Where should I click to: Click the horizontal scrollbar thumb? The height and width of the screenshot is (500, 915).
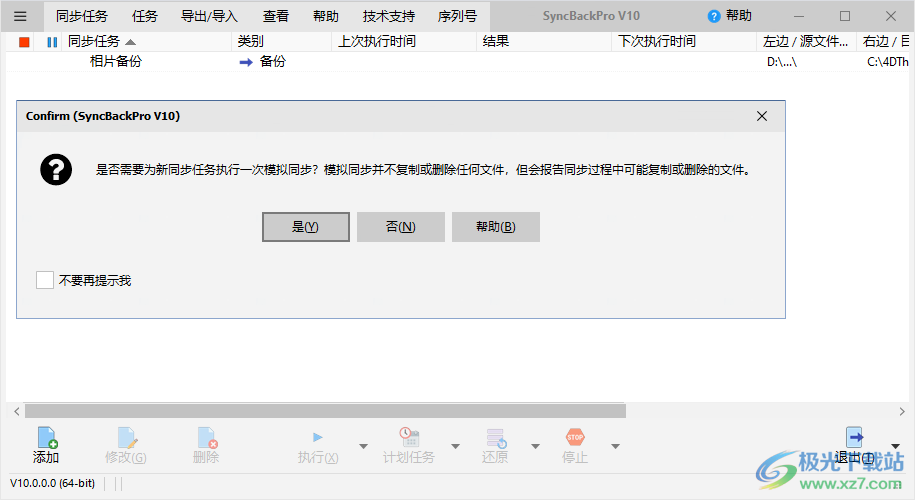point(325,411)
